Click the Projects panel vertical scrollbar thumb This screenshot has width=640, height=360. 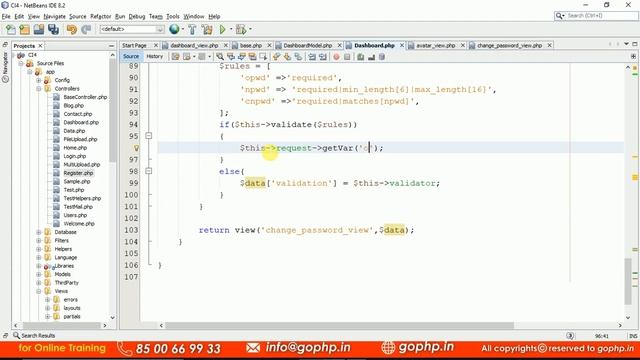[x=112, y=110]
